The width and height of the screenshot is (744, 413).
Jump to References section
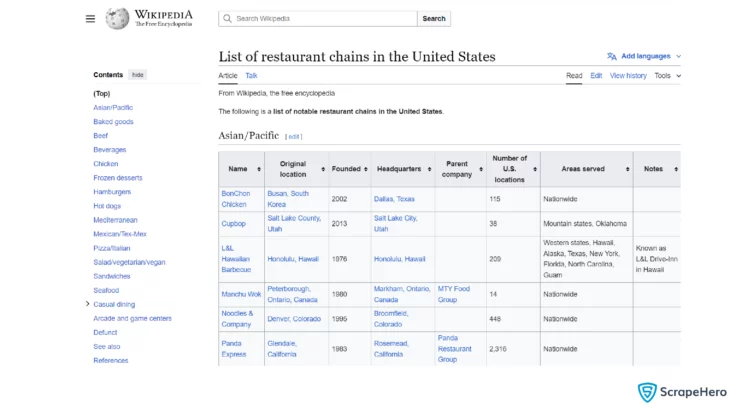pyautogui.click(x=111, y=360)
